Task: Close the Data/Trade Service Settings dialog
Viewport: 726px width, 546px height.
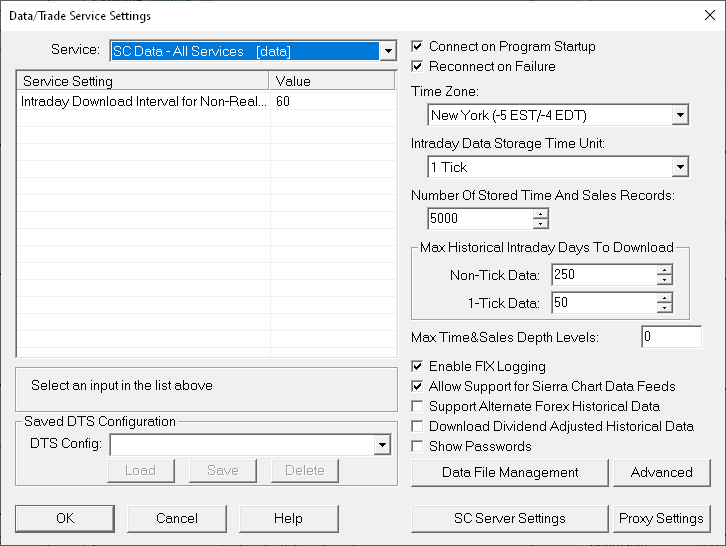Action: coord(709,15)
